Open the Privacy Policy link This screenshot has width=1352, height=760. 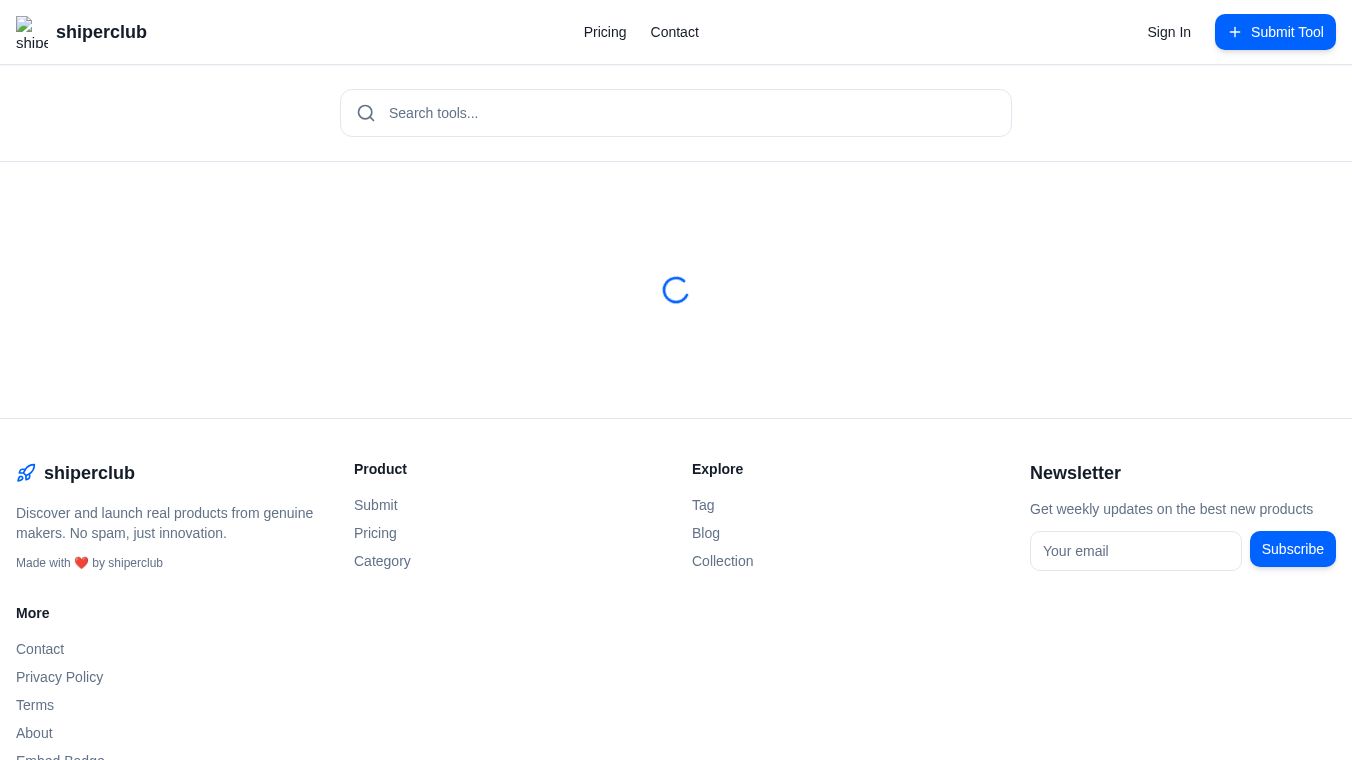[59, 677]
